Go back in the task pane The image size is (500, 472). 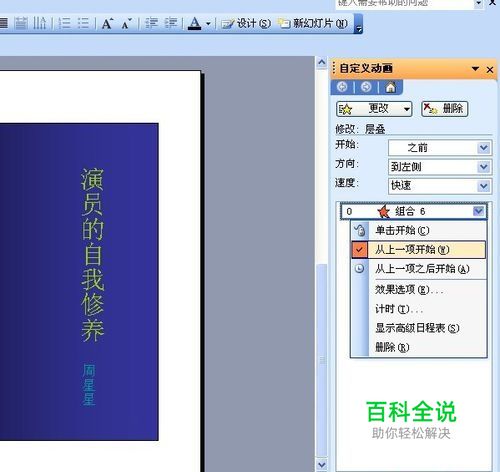point(342,87)
